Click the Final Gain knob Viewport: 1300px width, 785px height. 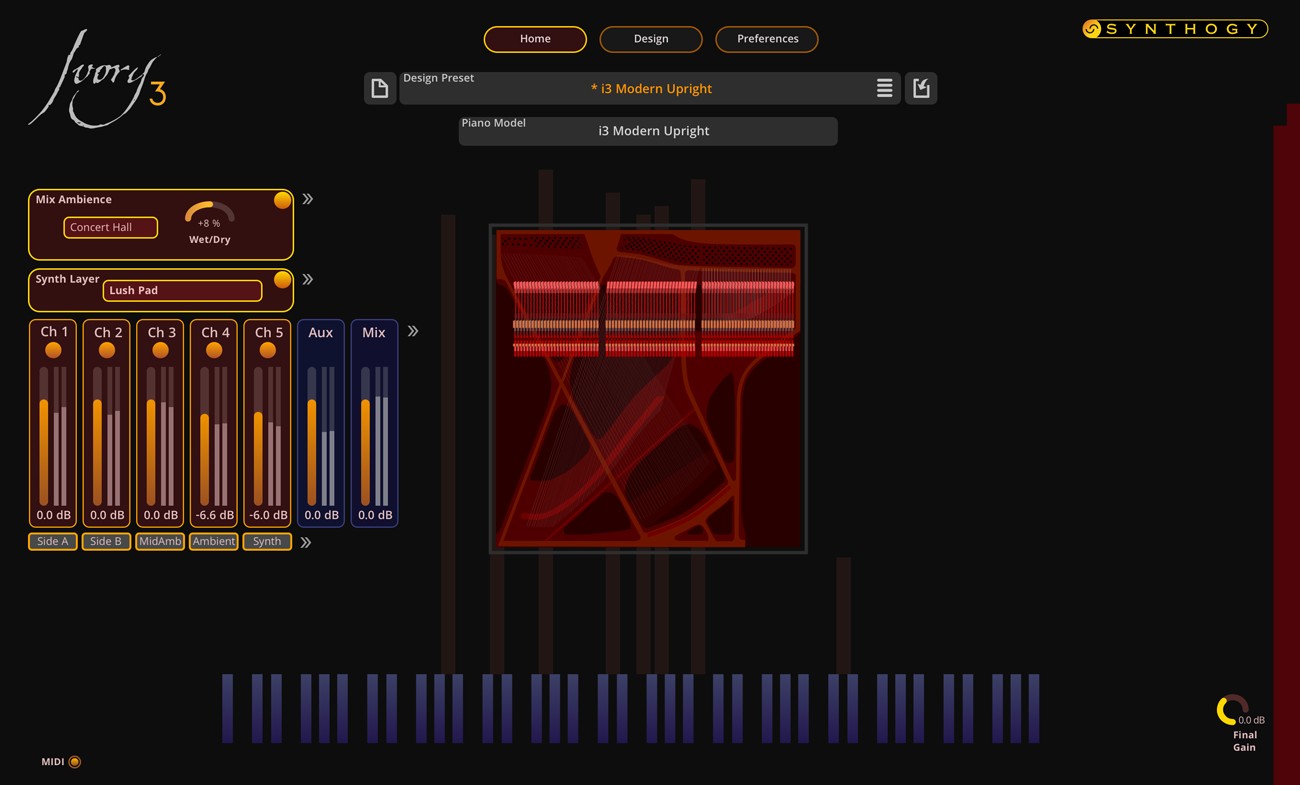[x=1230, y=709]
